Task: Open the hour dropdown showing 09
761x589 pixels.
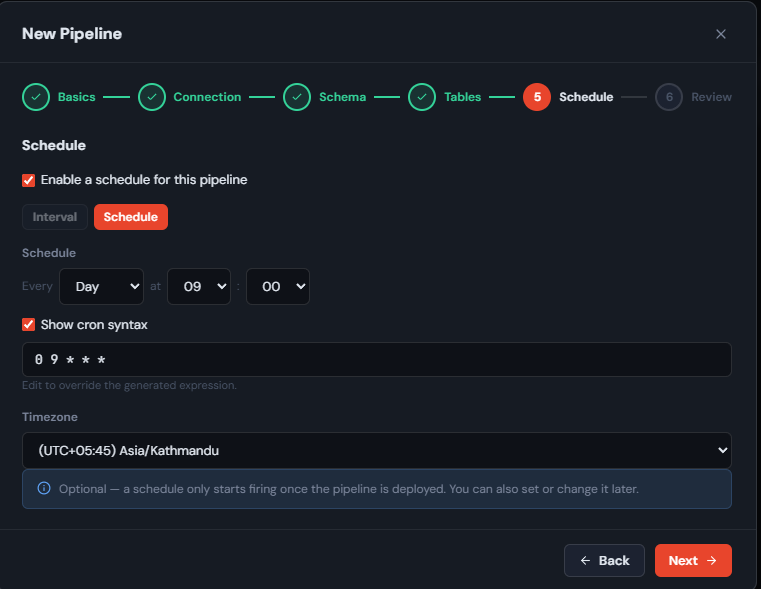Action: click(x=199, y=287)
